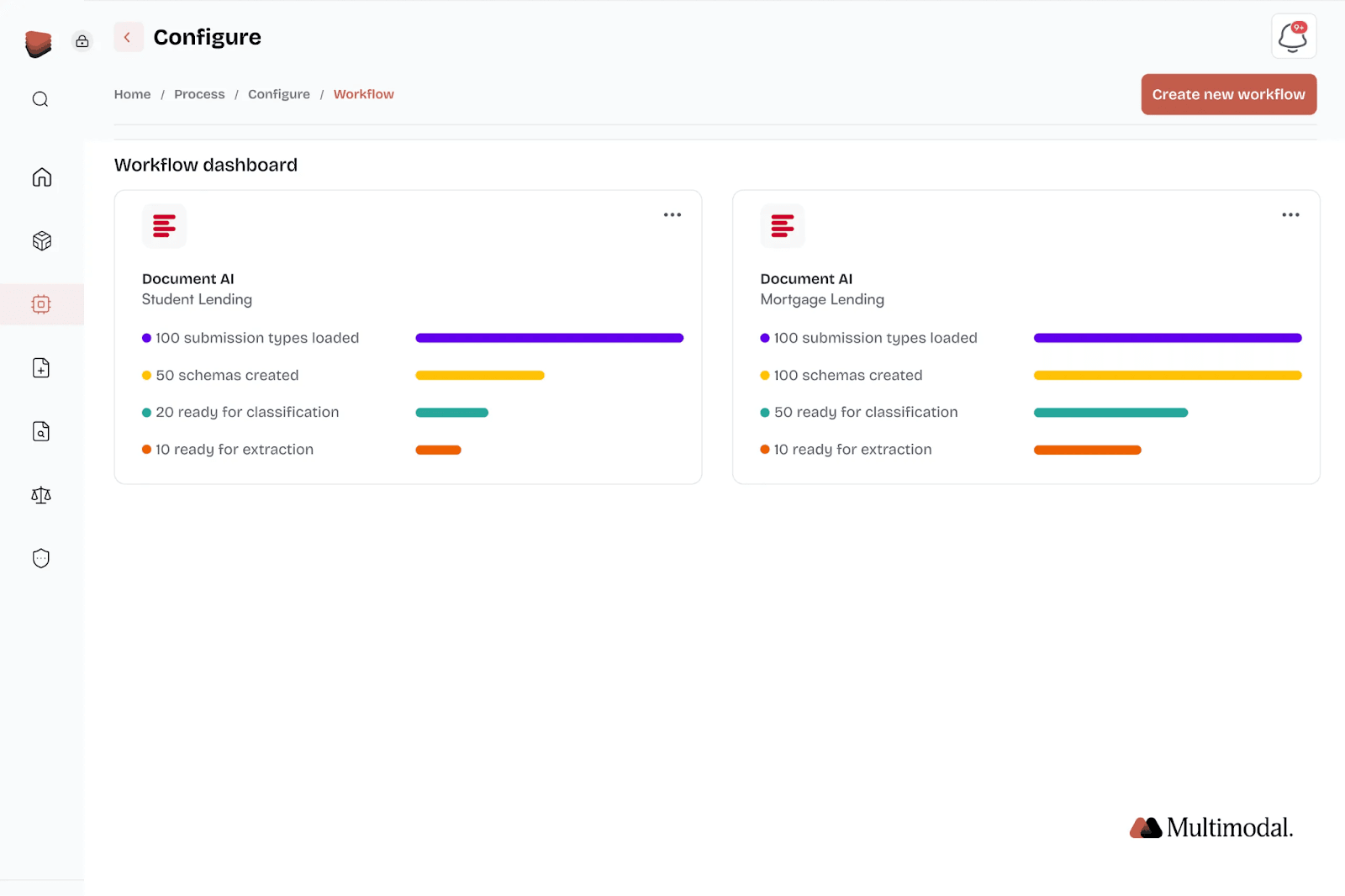Open notifications bell with 9+ badge

1293,36
